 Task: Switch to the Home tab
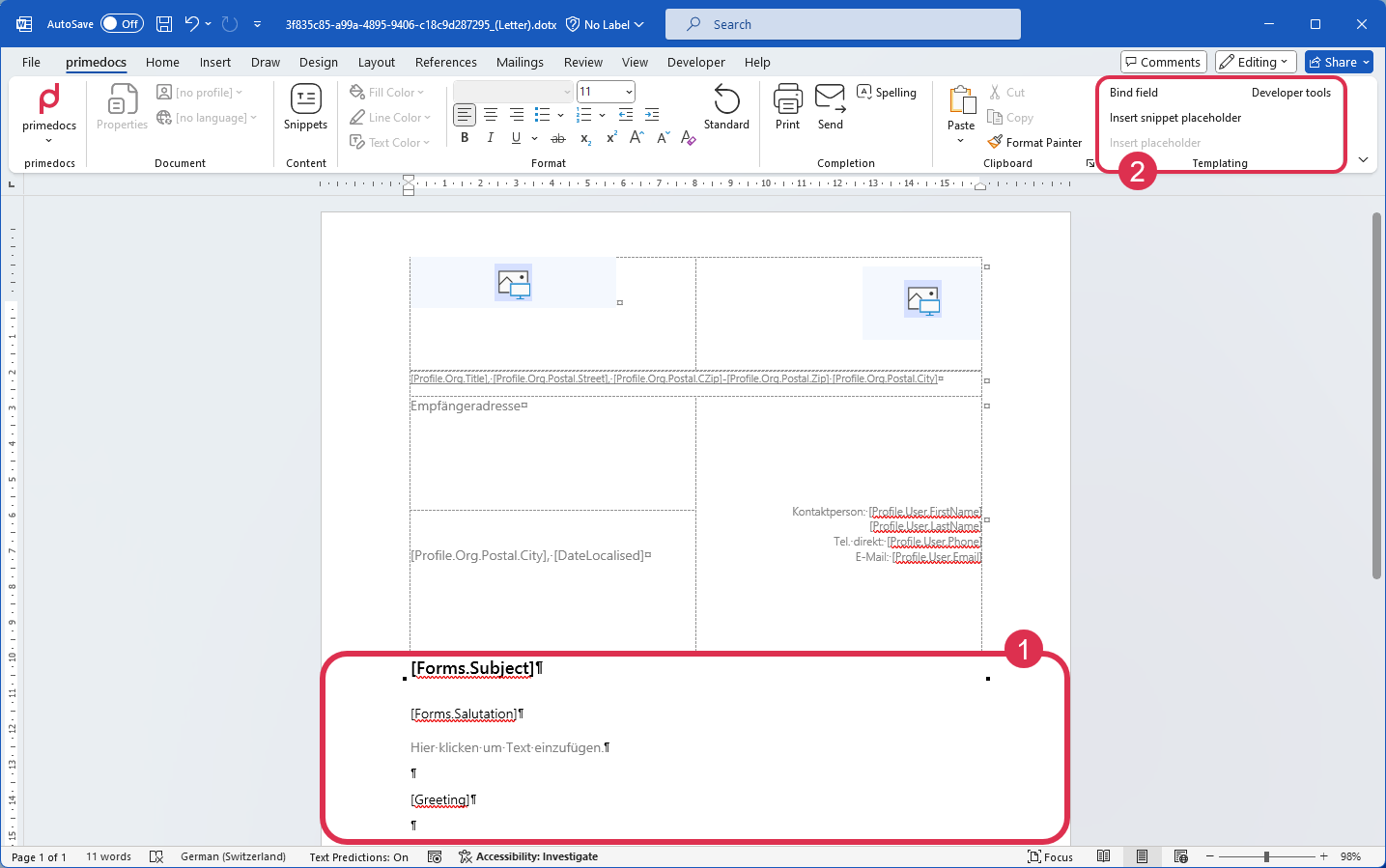[x=162, y=62]
